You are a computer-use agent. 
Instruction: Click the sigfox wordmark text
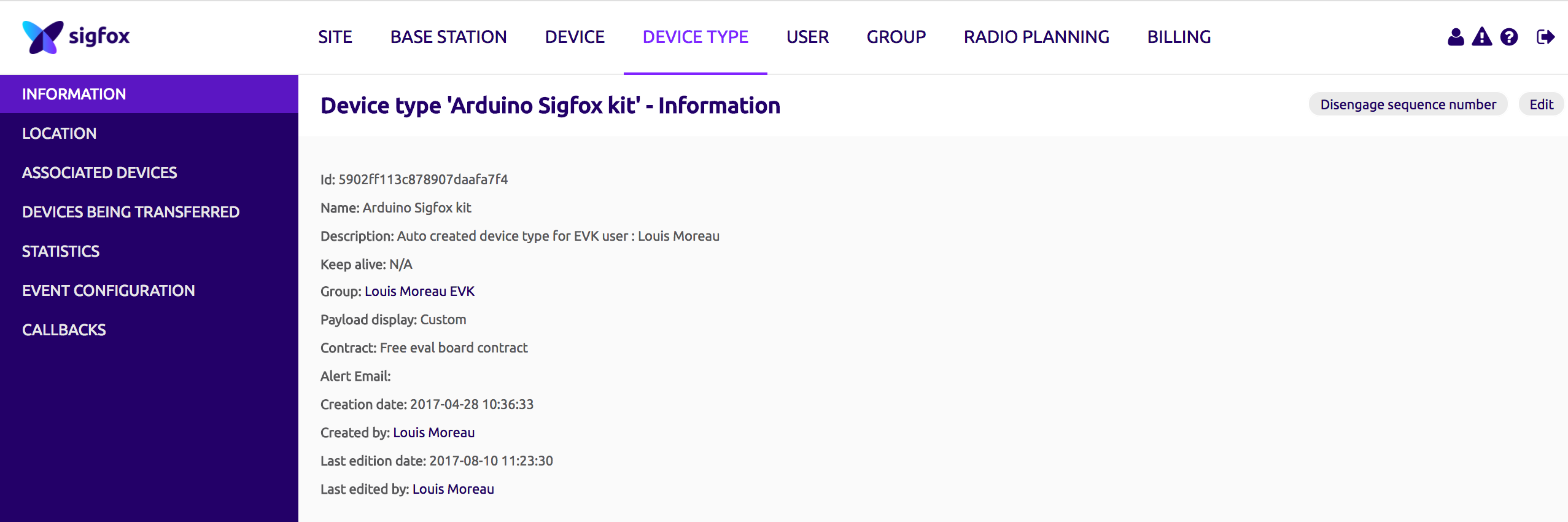click(99, 37)
